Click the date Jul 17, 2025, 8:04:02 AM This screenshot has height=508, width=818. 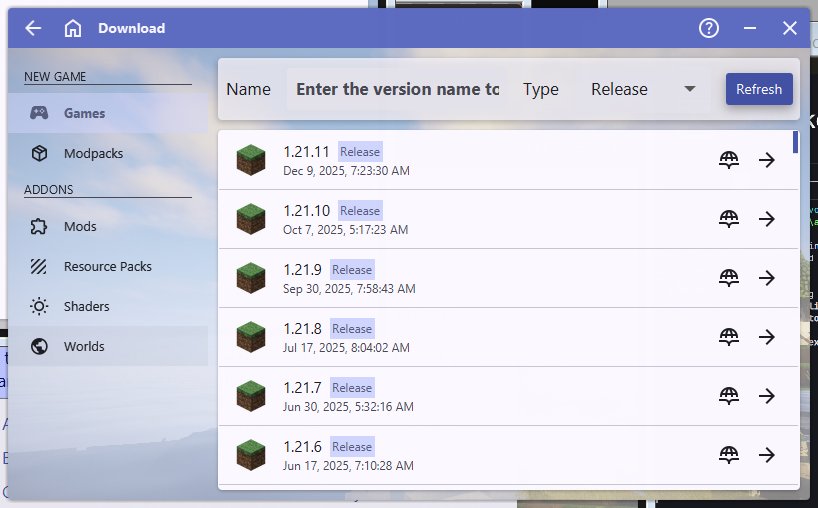pos(346,347)
